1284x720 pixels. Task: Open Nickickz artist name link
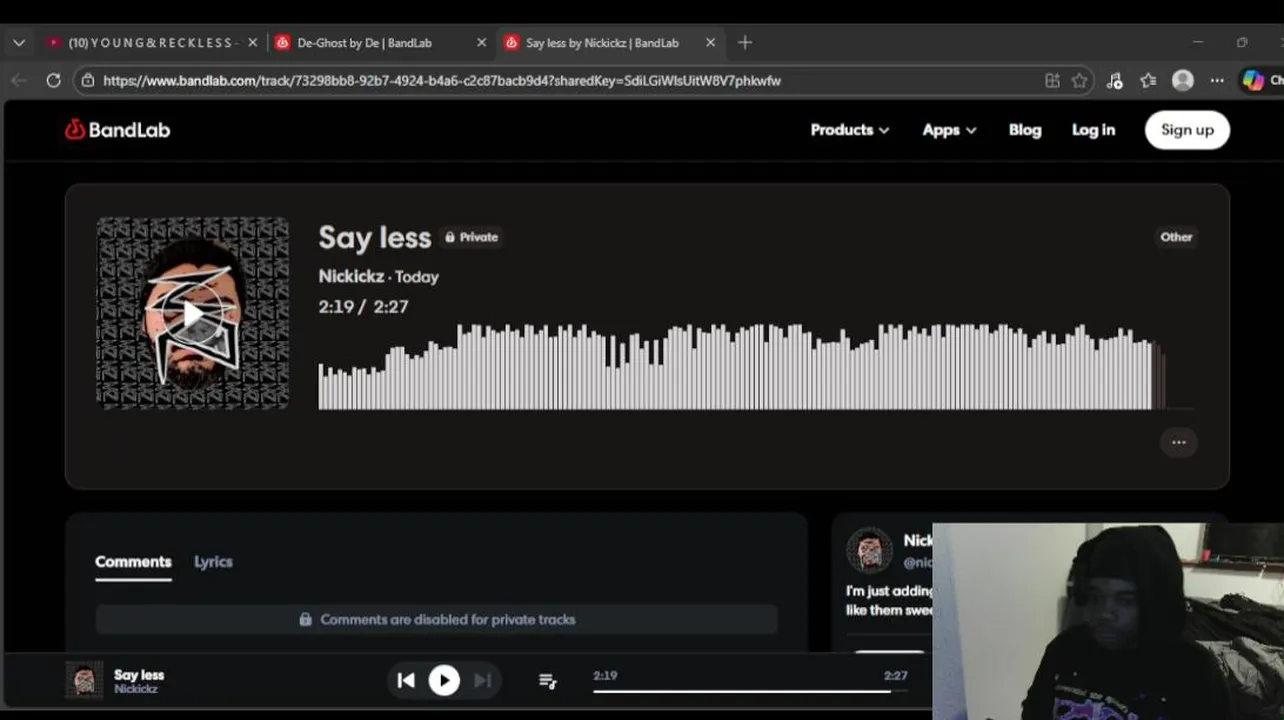[351, 276]
